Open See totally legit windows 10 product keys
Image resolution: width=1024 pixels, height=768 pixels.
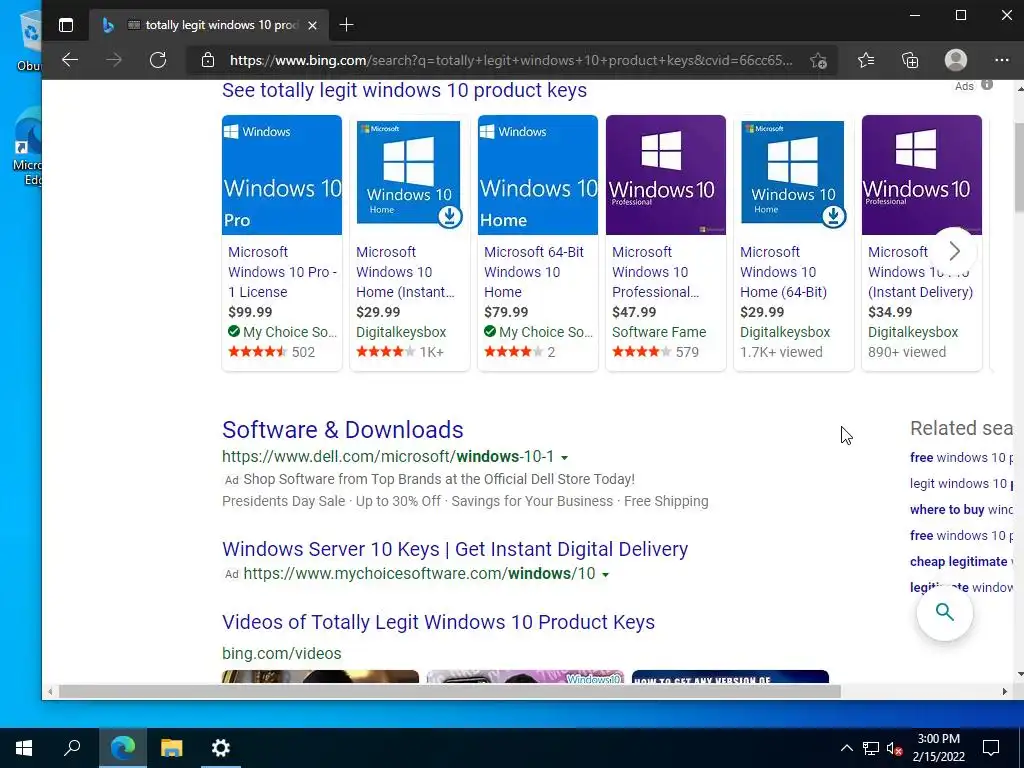[404, 90]
